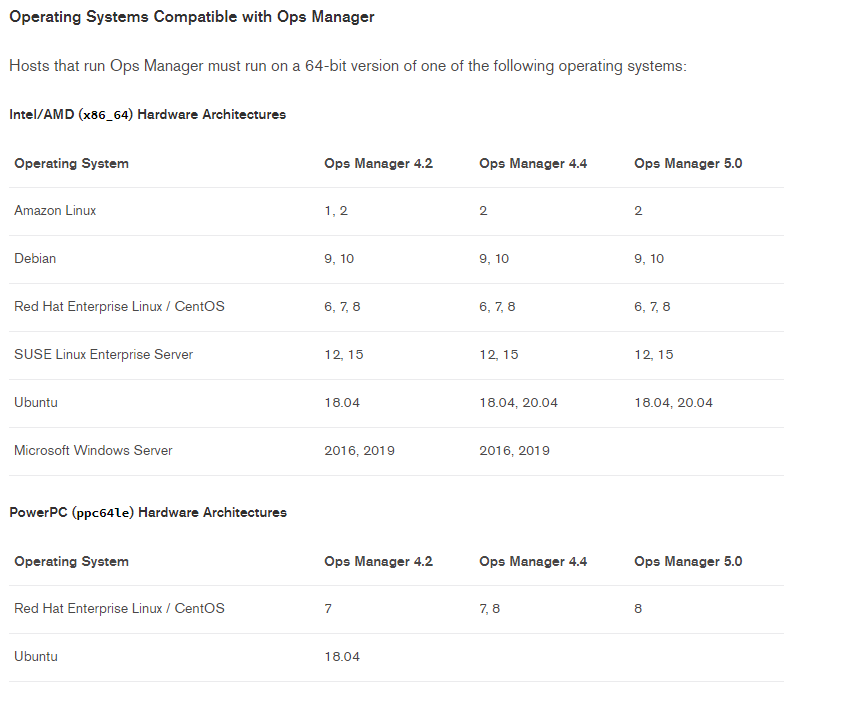Screen dimensions: 842x704
Task: Click Red Hat Enterprise Linux row in PowerPC table
Action: coord(119,609)
